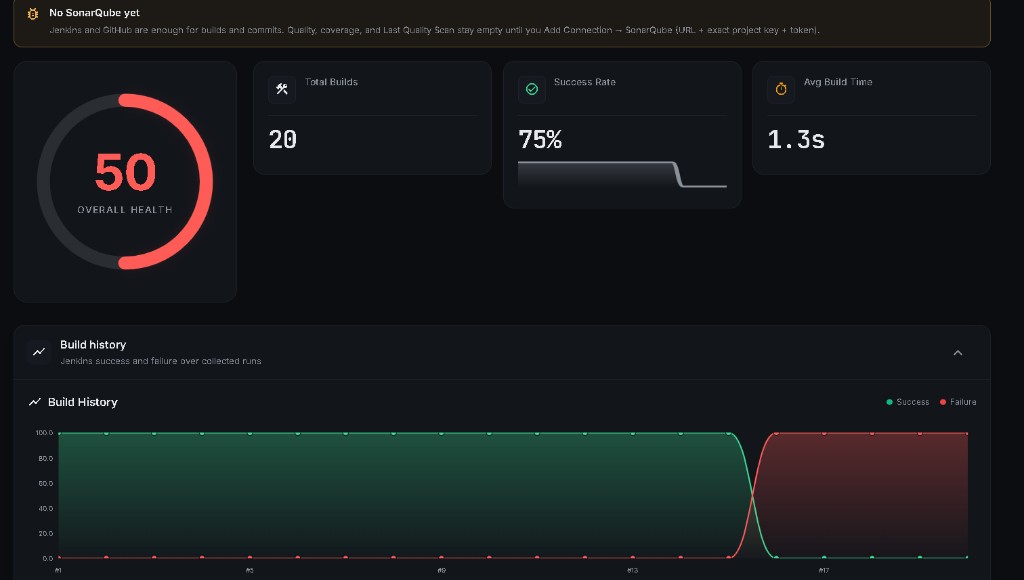1024x580 pixels.
Task: Click the 20.0 y-axis label
Action: 46,533
